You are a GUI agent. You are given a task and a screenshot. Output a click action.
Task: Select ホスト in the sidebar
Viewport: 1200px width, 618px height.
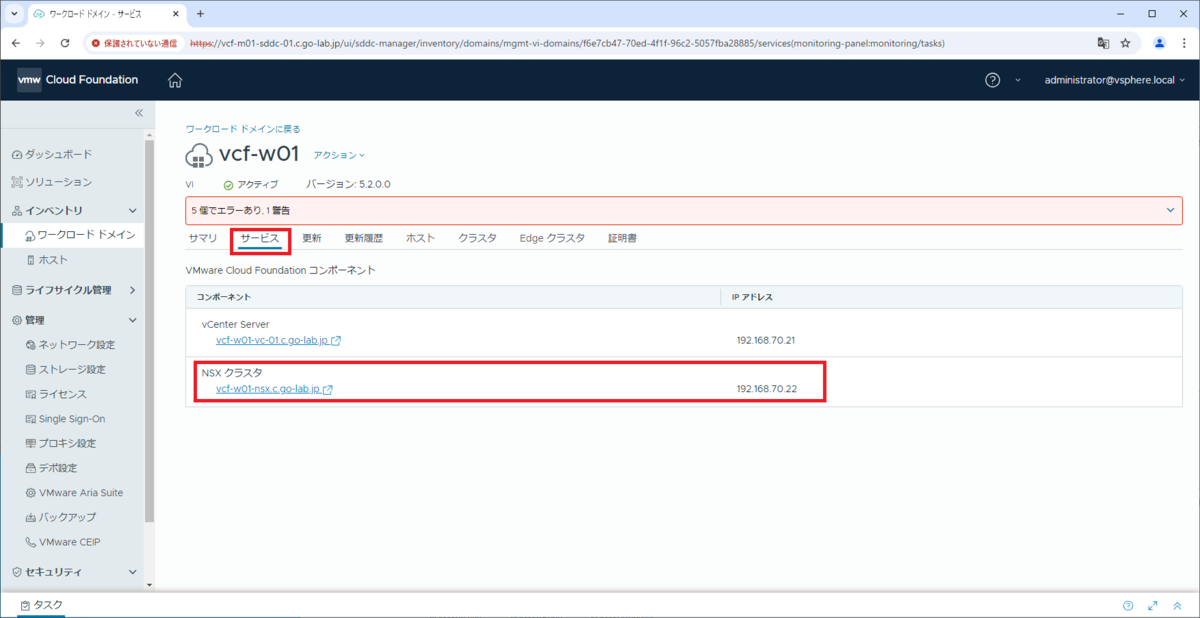pos(47,260)
